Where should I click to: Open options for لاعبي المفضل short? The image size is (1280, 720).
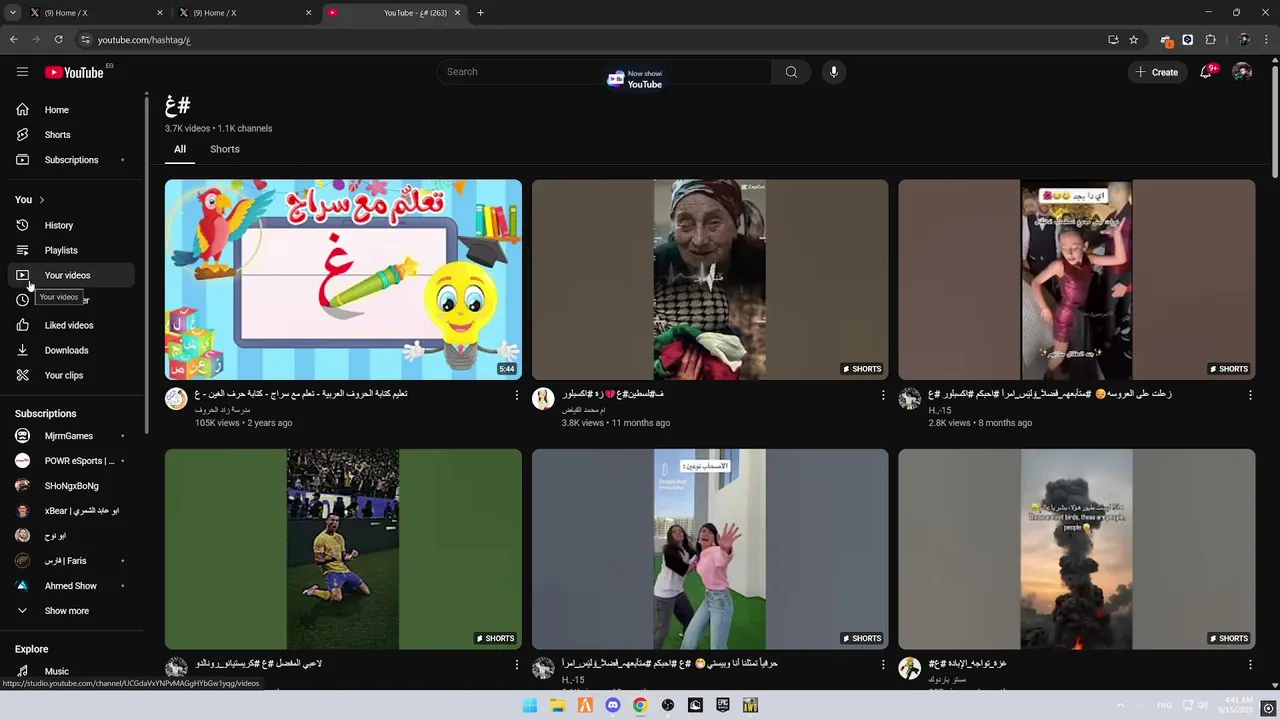click(x=517, y=665)
